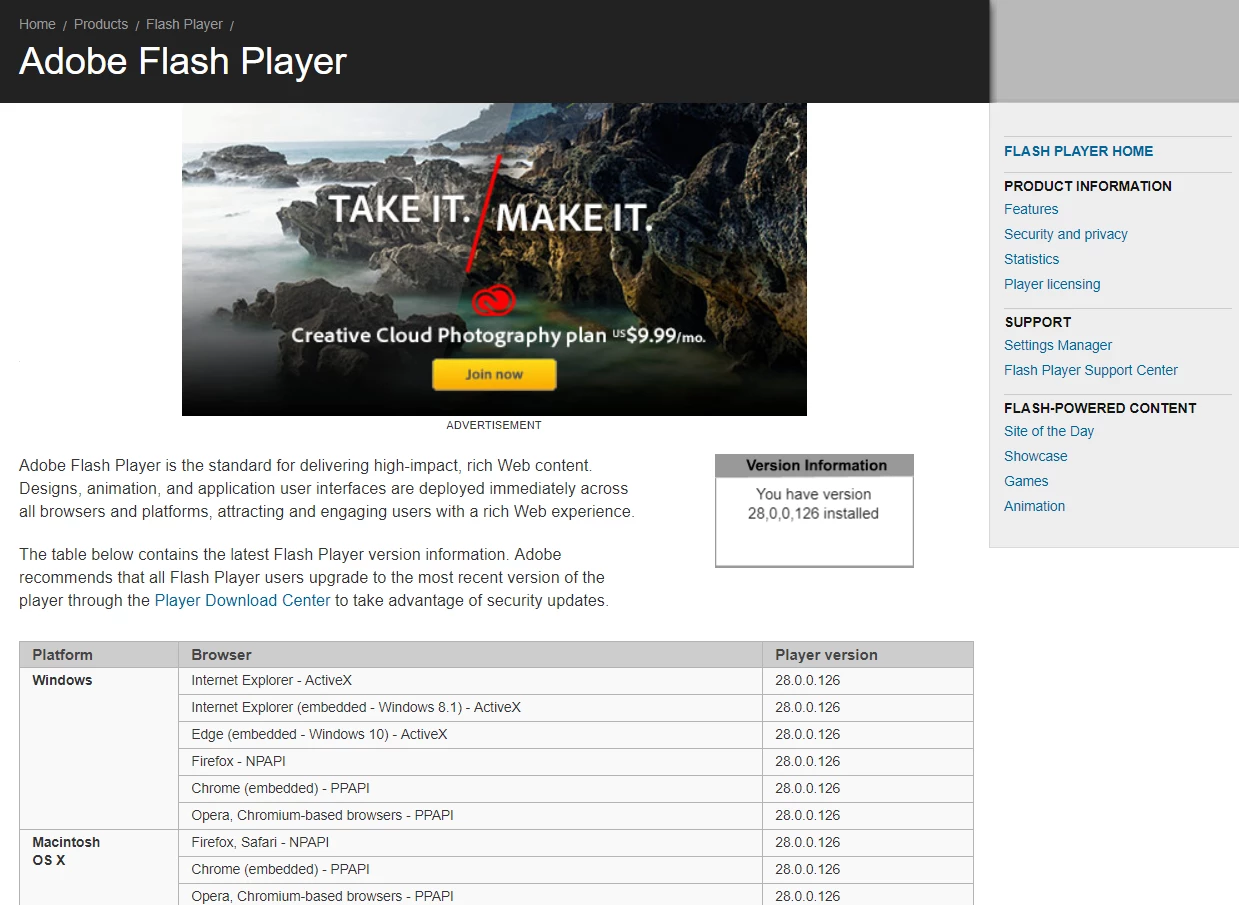Image resolution: width=1239 pixels, height=905 pixels.
Task: Click the Version Information box header
Action: point(815,465)
